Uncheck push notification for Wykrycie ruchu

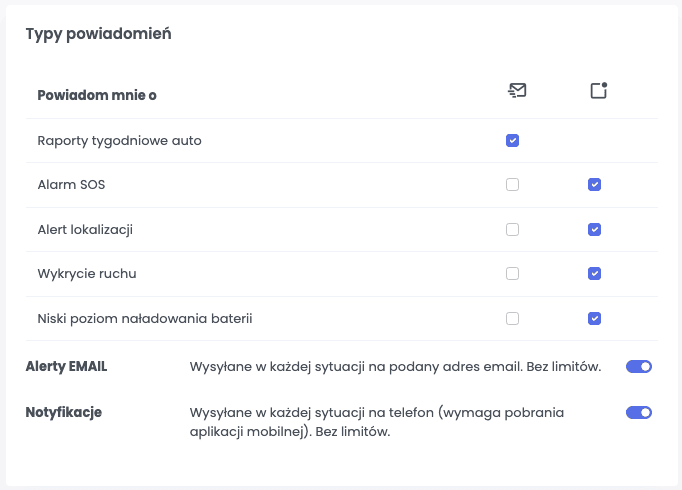594,273
